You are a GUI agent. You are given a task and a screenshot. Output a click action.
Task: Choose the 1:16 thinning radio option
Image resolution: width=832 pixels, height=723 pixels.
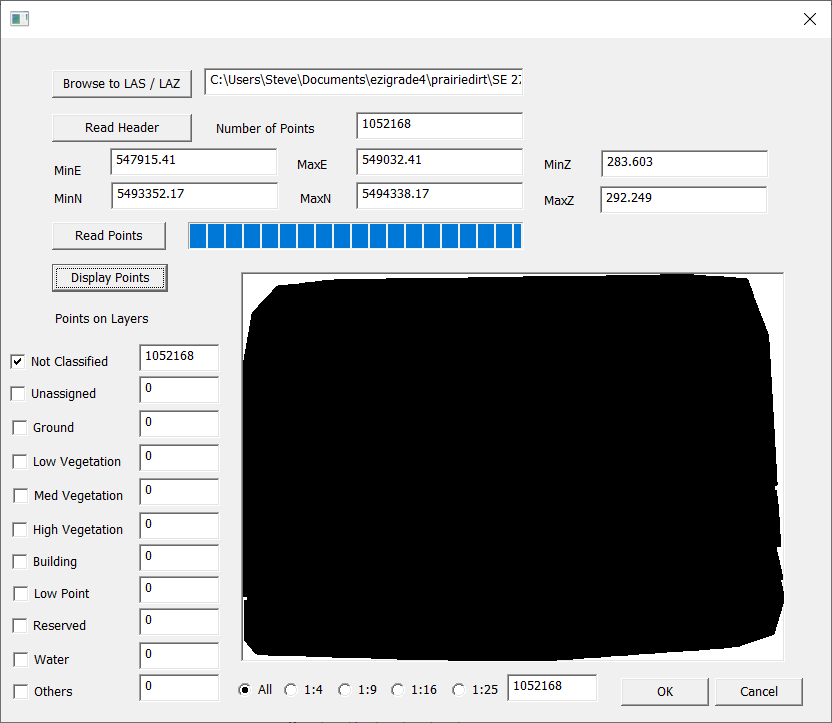click(397, 690)
